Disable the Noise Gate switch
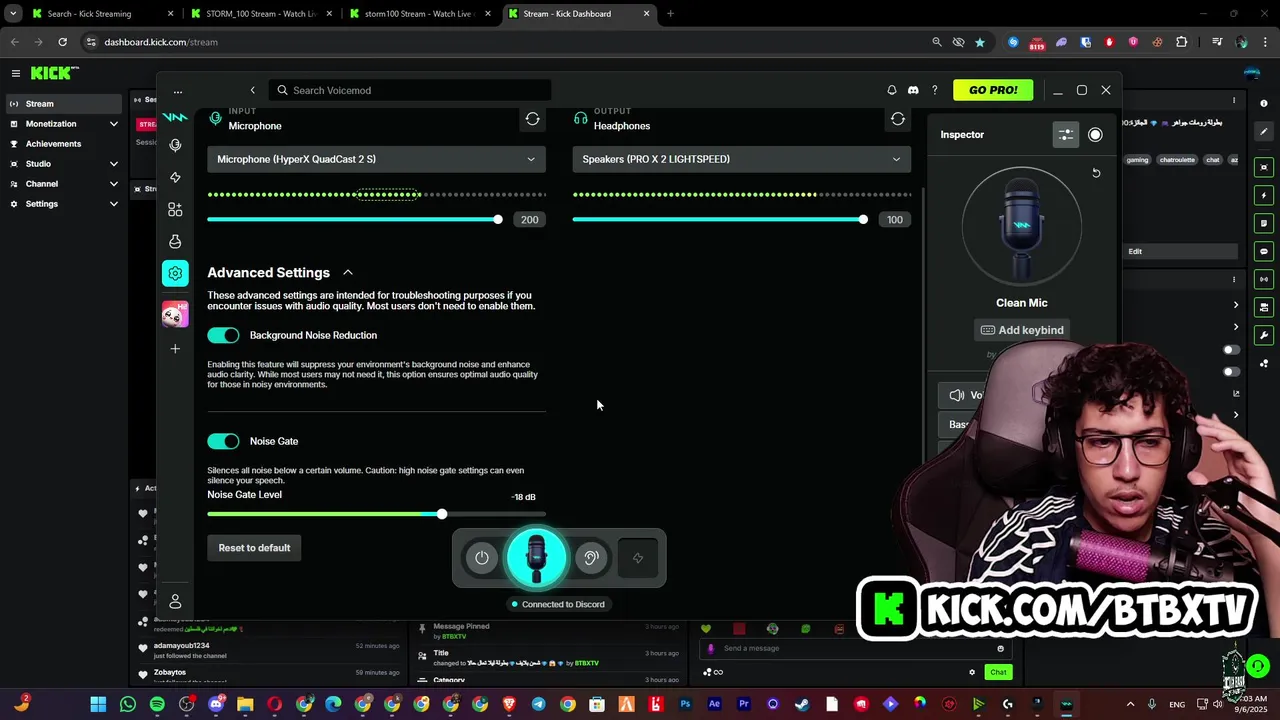Image resolution: width=1280 pixels, height=720 pixels. [223, 441]
